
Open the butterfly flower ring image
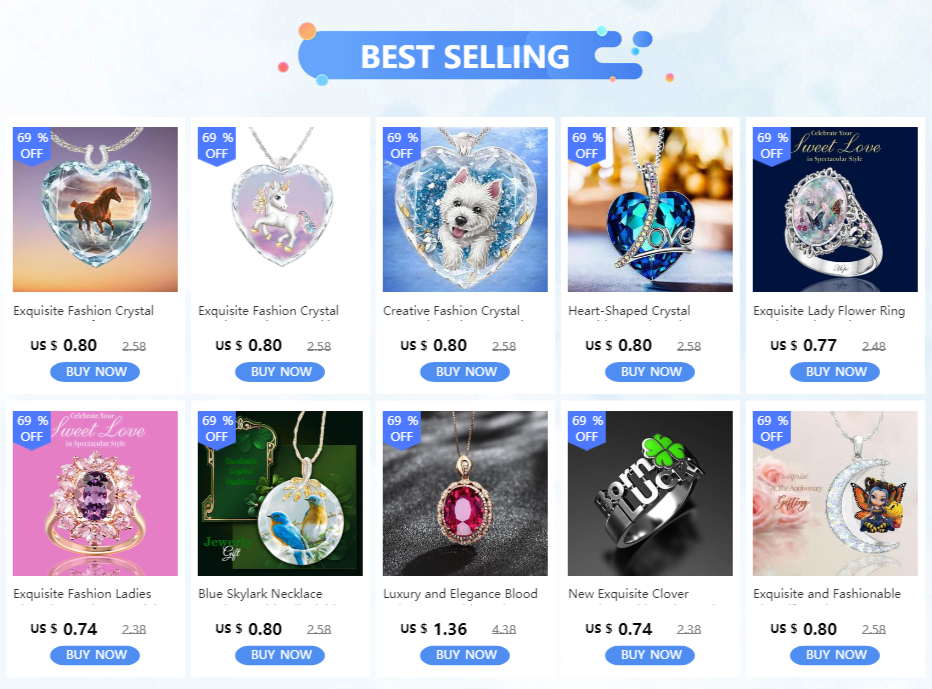coord(835,209)
